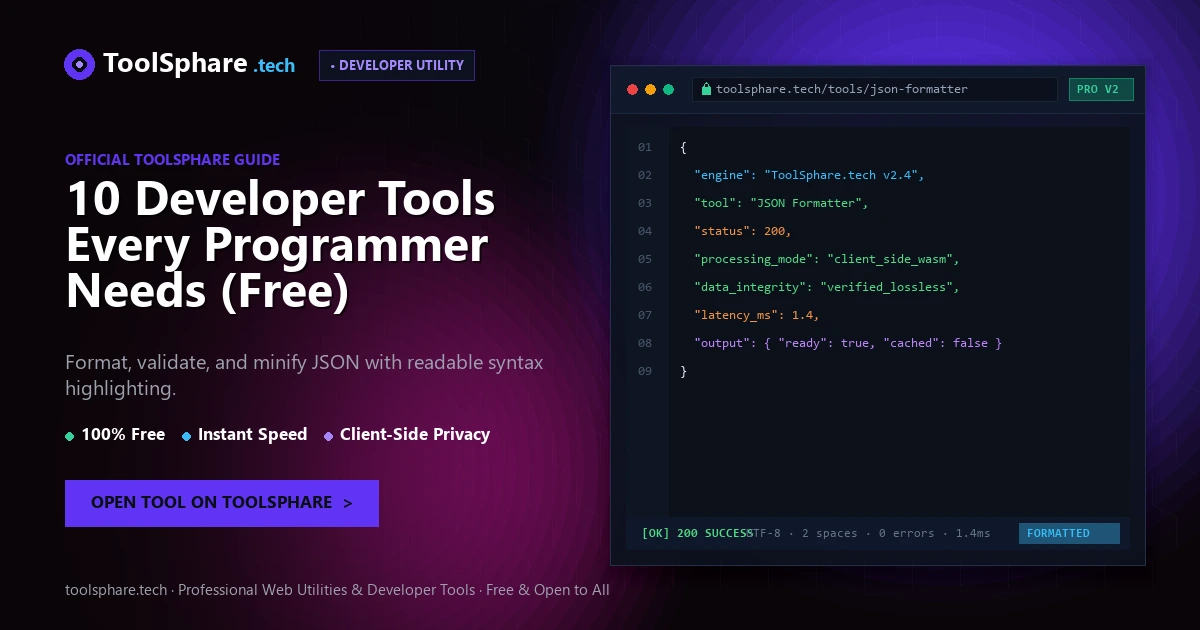Click the yellow window dot in mock browser
The width and height of the screenshot is (1200, 630).
(650, 89)
